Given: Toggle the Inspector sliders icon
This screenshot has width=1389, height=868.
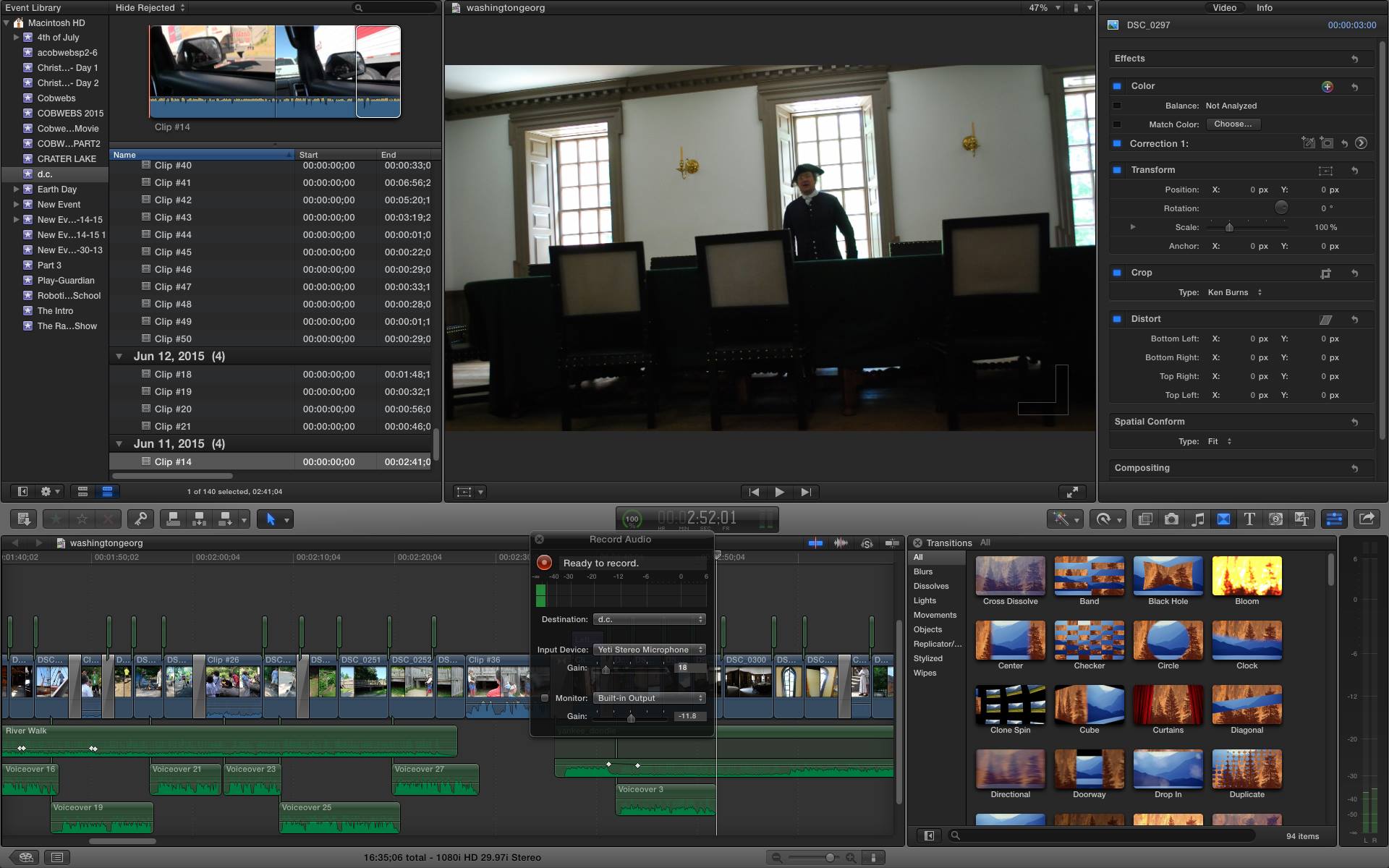Looking at the screenshot, I should click(x=1334, y=519).
